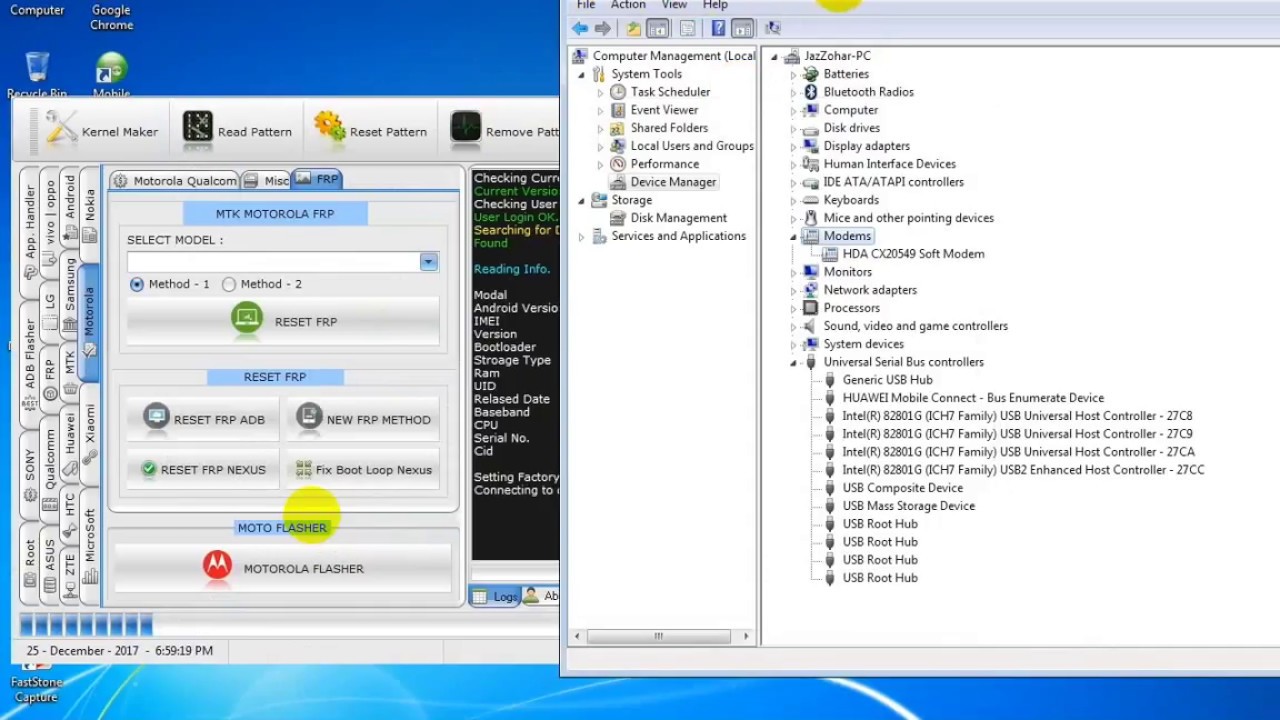The image size is (1280, 720).
Task: Open the Samsung vertical tab
Action: (70, 293)
